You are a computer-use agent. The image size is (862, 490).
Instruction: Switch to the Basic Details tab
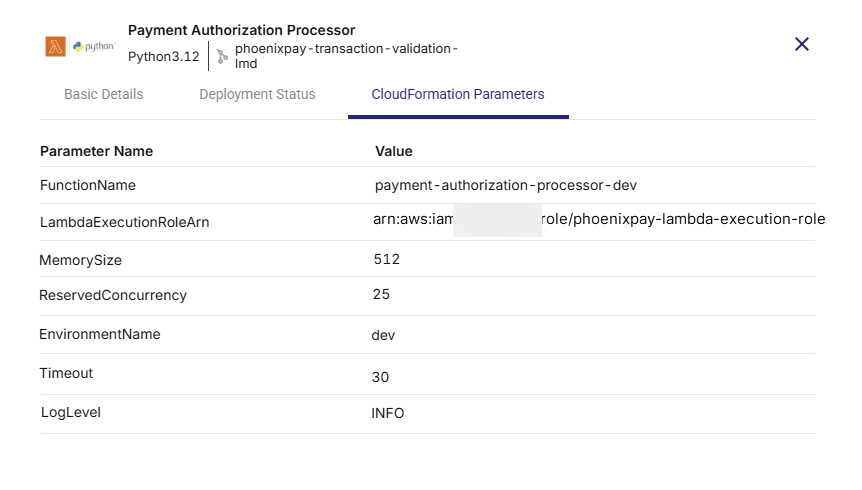pyautogui.click(x=103, y=94)
